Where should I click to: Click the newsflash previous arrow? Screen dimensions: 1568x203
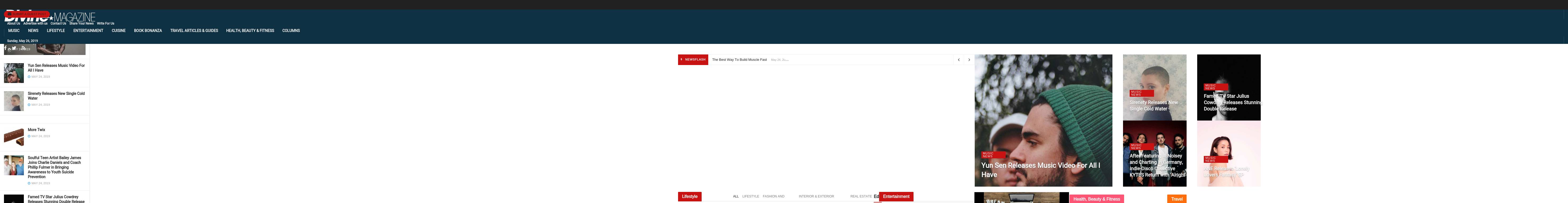point(959,59)
